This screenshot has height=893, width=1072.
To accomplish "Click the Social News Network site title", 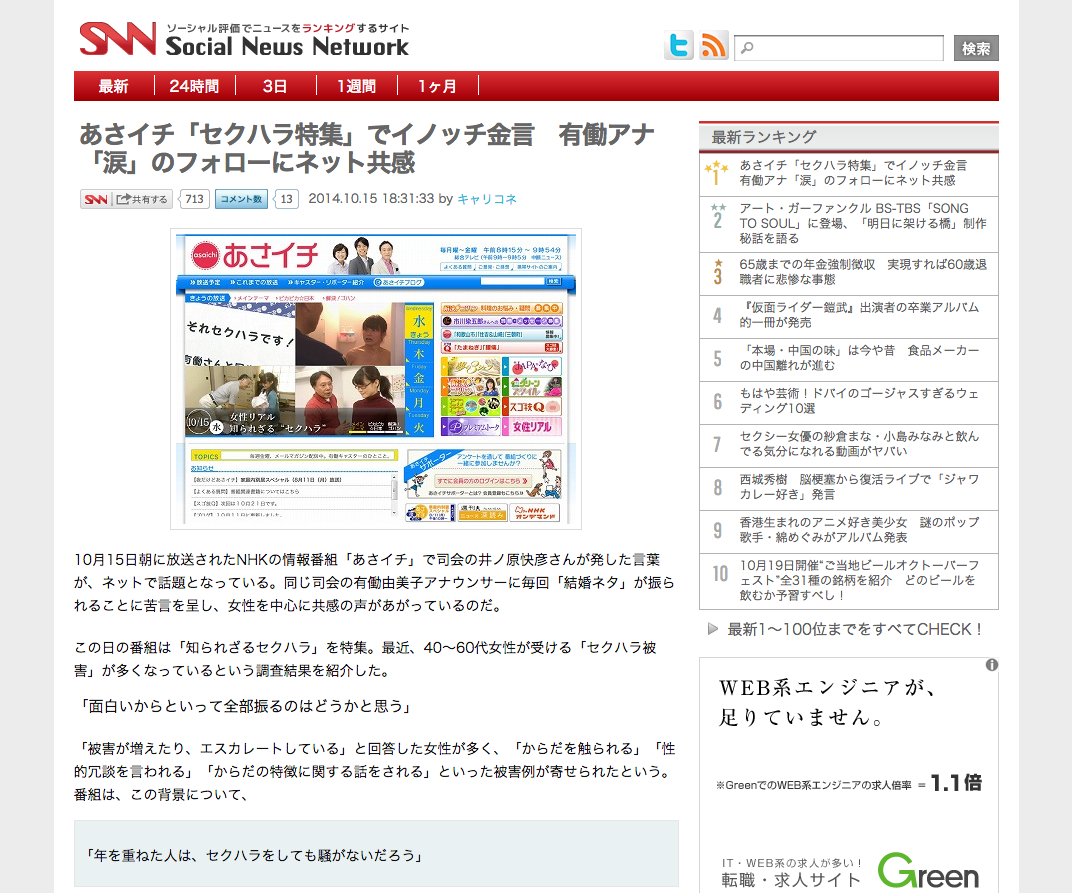I will click(287, 46).
